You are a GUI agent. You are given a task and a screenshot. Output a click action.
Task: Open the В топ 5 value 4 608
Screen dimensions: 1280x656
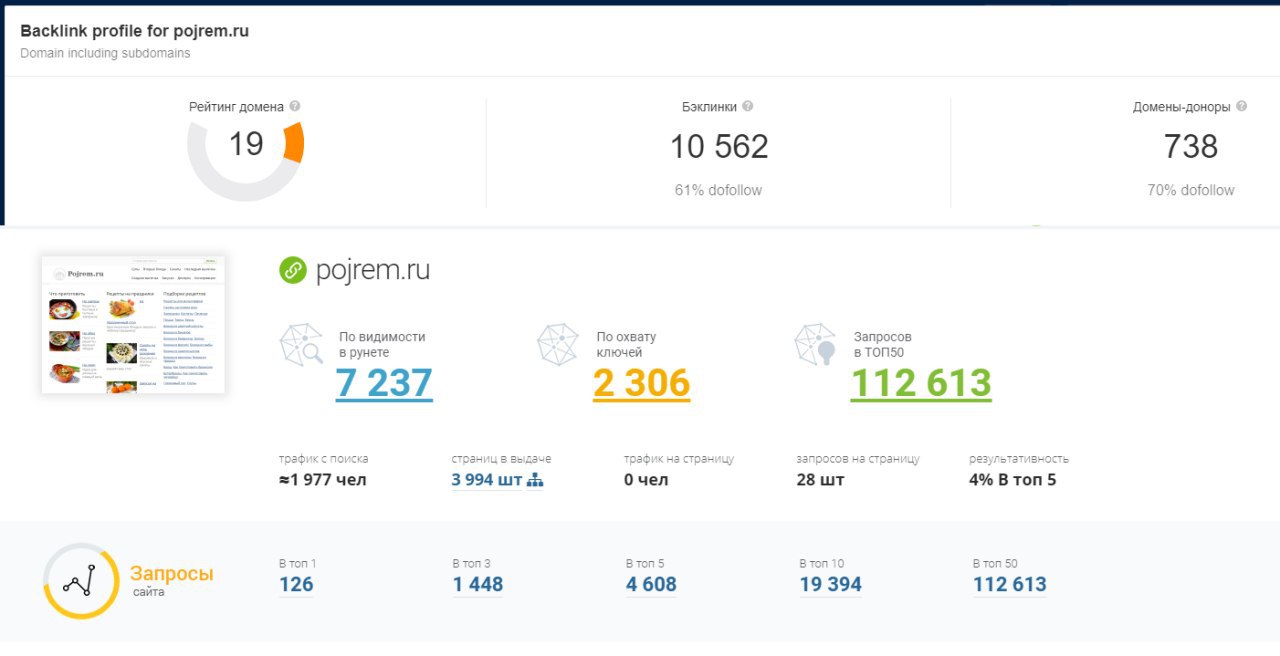pos(651,585)
